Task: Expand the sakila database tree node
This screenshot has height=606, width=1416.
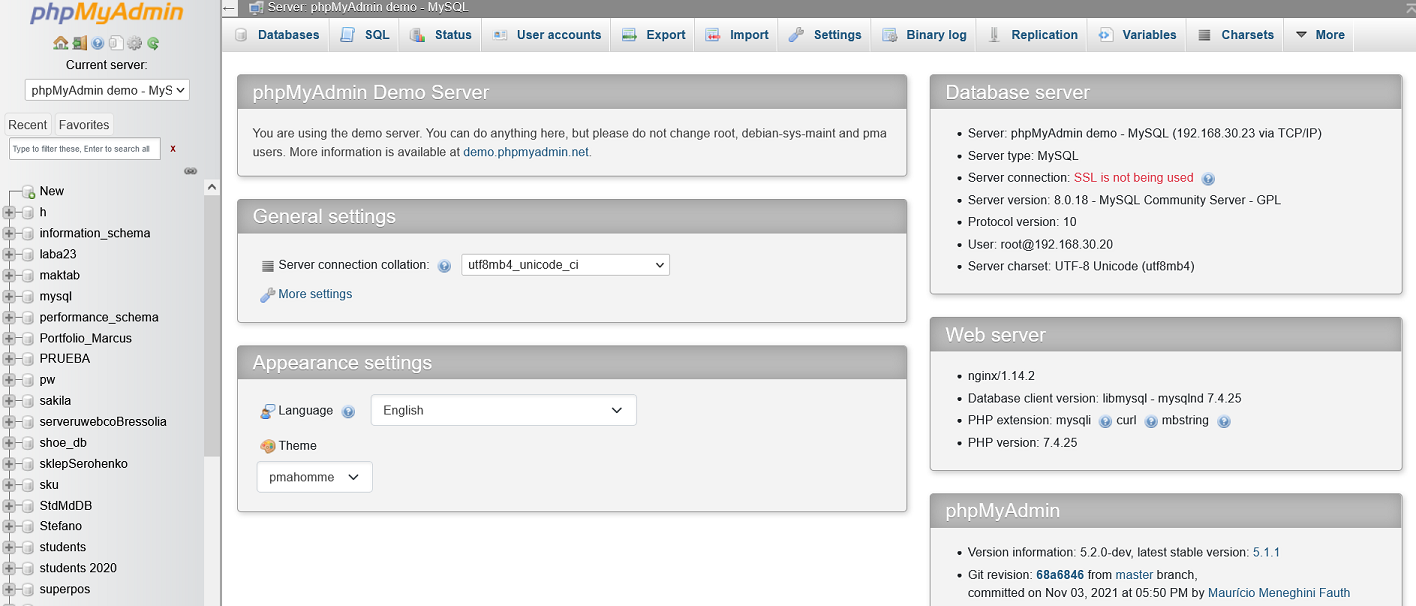Action: pos(9,401)
